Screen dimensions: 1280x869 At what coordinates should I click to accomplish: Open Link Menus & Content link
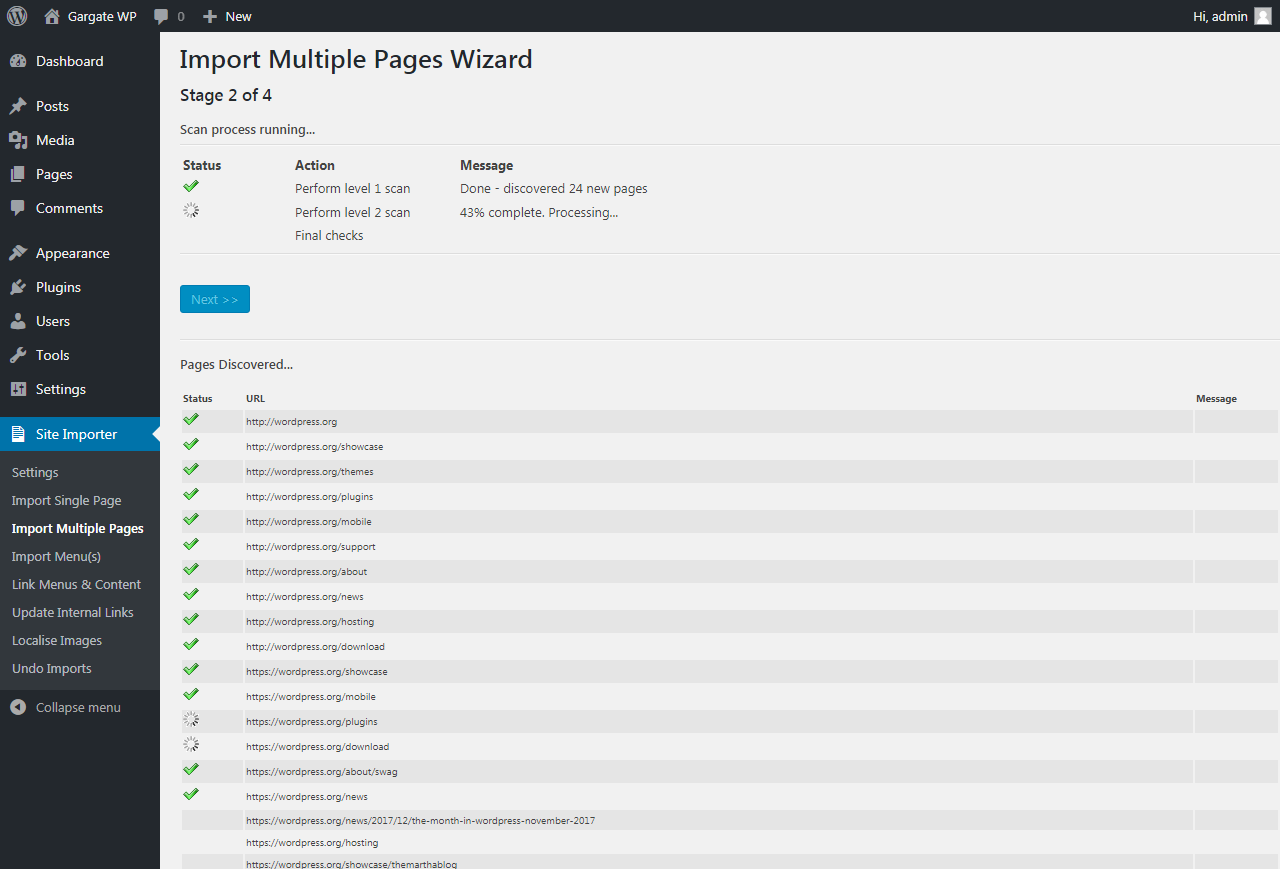click(x=76, y=584)
